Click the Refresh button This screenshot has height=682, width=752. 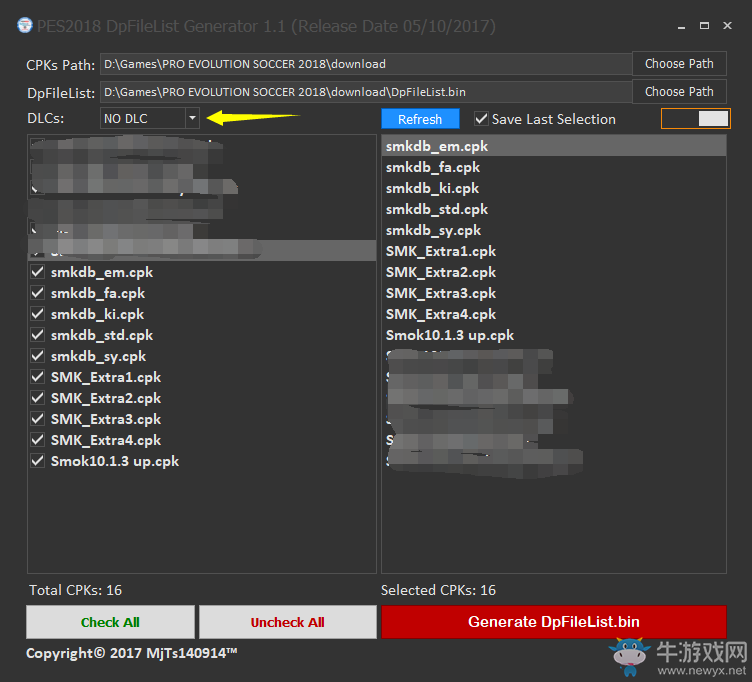point(420,119)
